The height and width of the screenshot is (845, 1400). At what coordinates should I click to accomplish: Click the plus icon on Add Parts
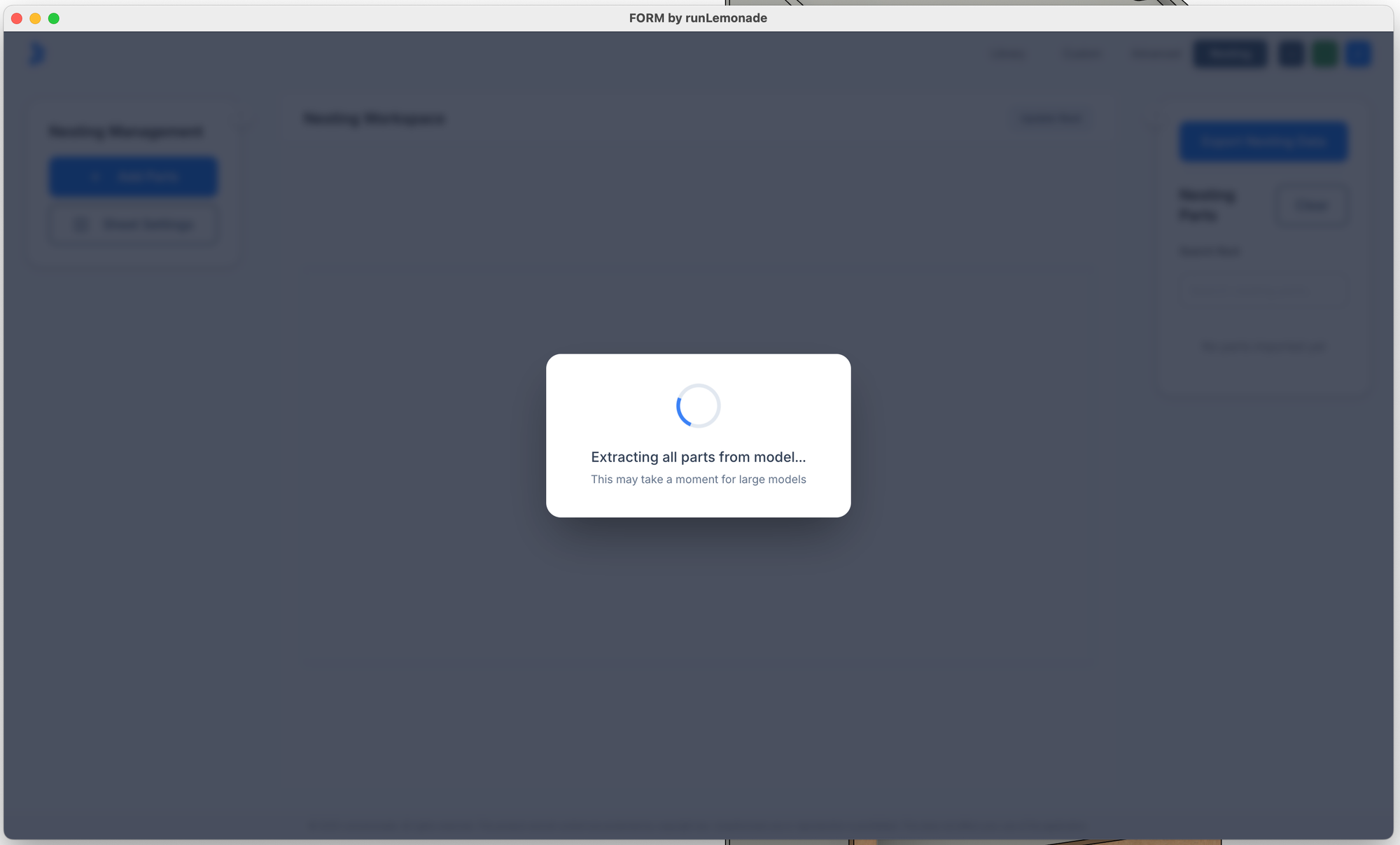pos(95,176)
